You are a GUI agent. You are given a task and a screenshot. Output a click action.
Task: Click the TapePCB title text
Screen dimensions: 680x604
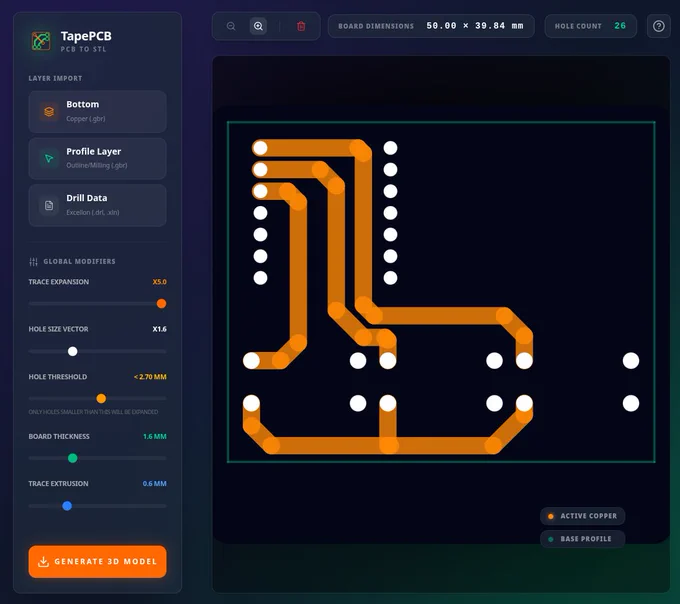tap(86, 36)
